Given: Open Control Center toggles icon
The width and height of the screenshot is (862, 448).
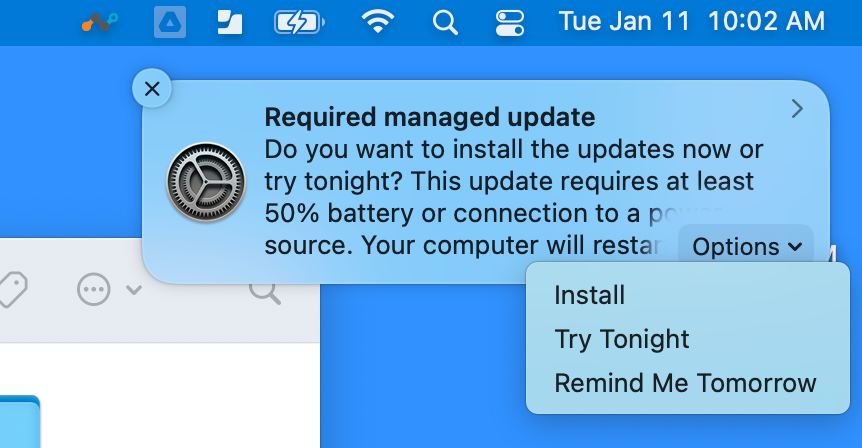Looking at the screenshot, I should coord(510,23).
